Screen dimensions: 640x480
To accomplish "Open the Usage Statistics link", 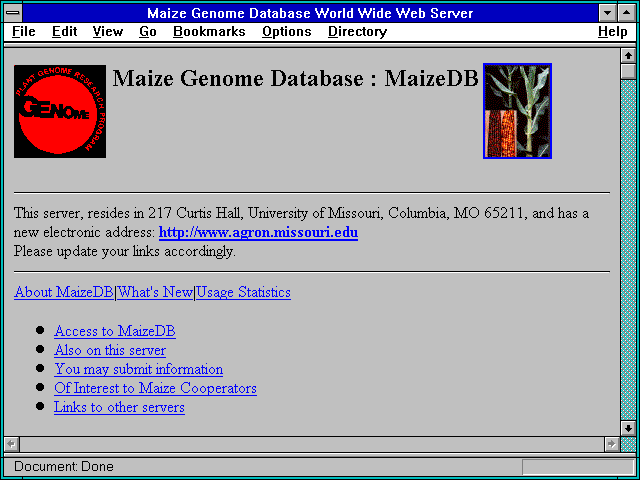I will tap(244, 292).
